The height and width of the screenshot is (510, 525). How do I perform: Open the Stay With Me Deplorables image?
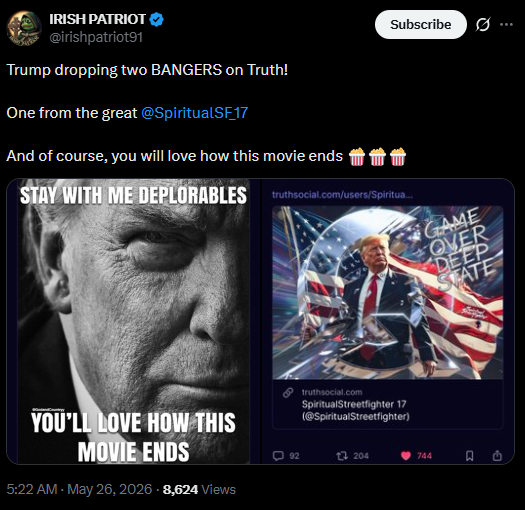coord(134,321)
